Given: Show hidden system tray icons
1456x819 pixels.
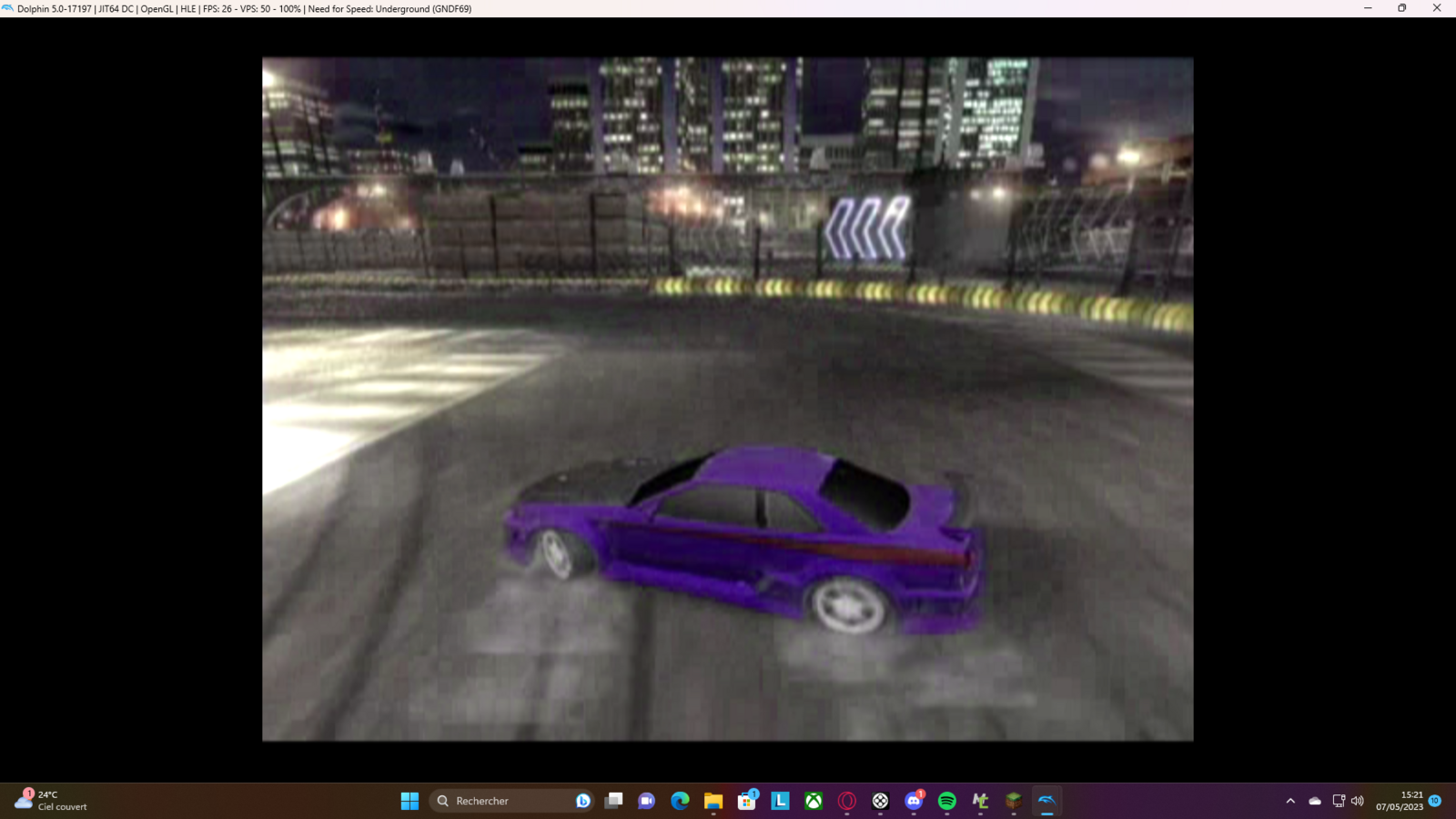Looking at the screenshot, I should pos(1290,801).
